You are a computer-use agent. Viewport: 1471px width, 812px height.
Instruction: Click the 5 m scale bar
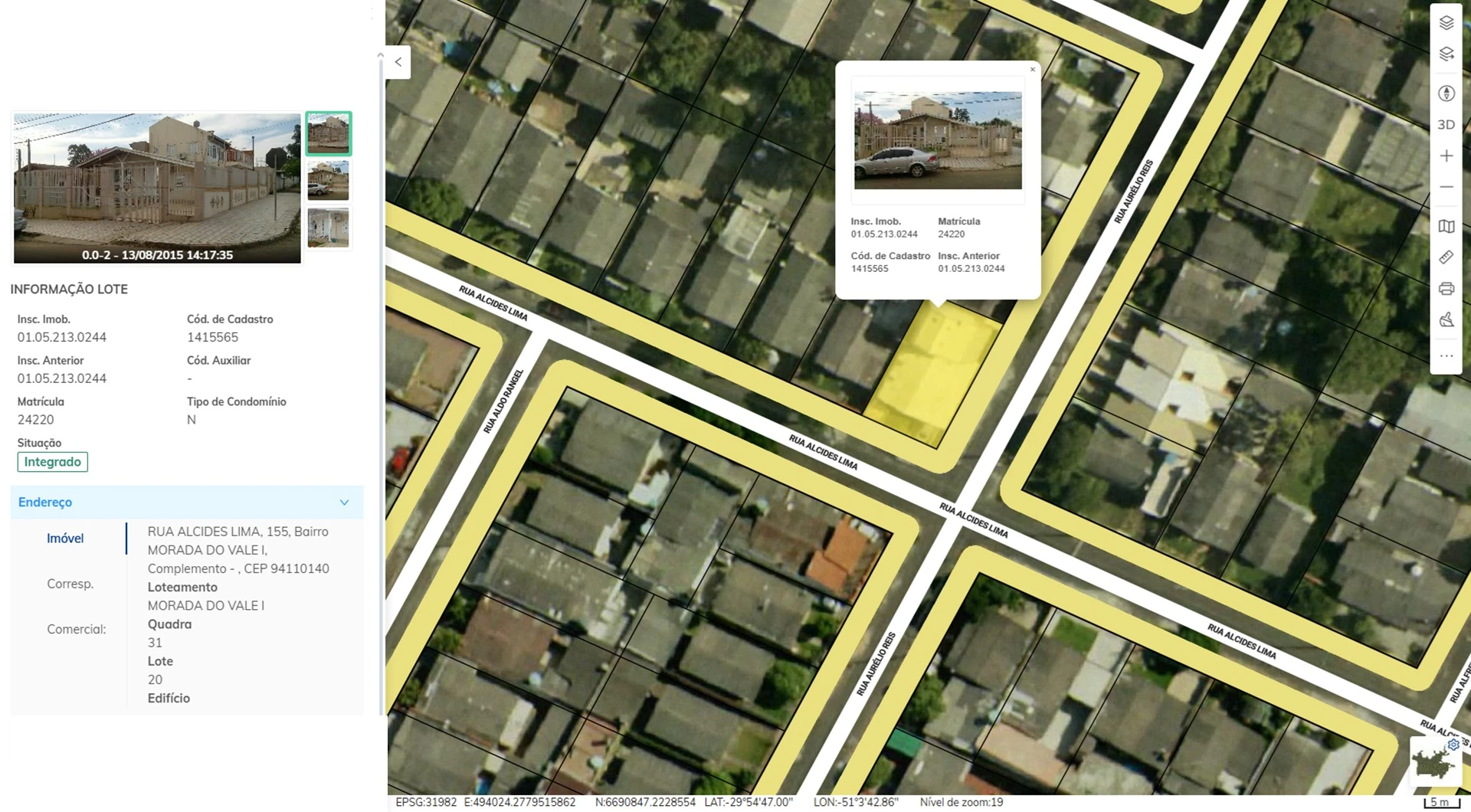point(1441,802)
